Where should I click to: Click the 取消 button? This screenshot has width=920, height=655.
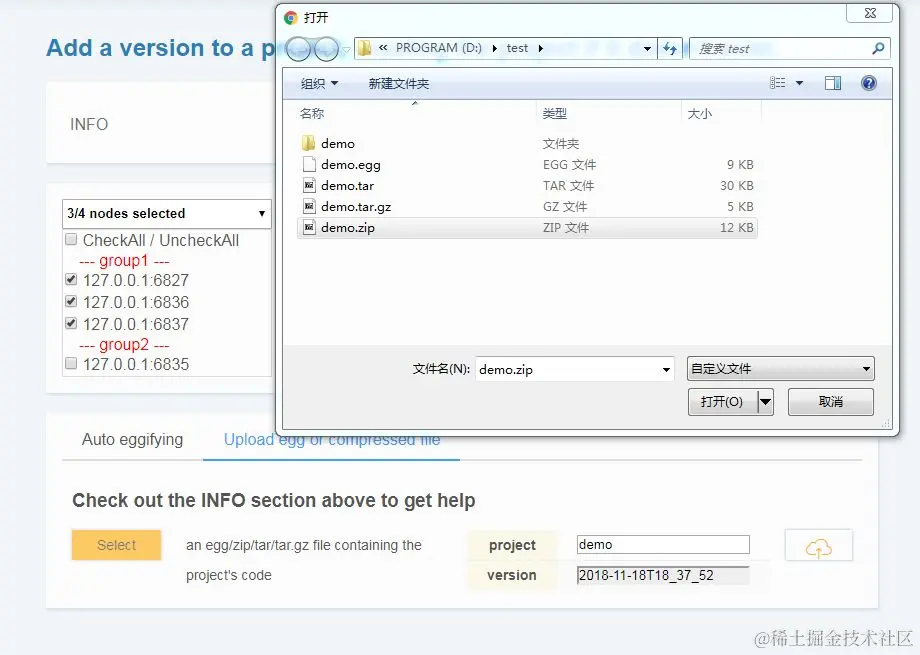(830, 402)
